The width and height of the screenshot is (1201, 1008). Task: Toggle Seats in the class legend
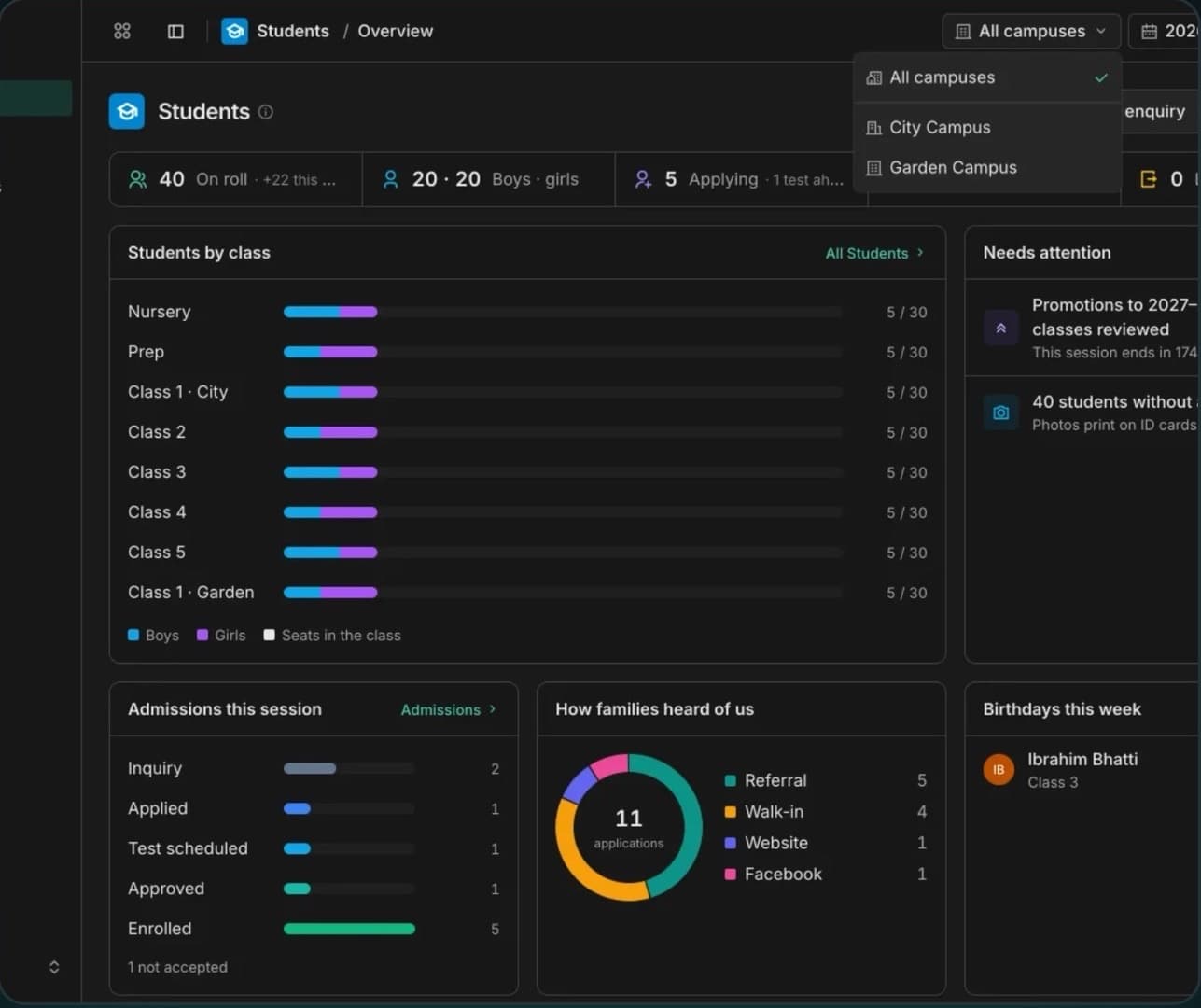332,636
